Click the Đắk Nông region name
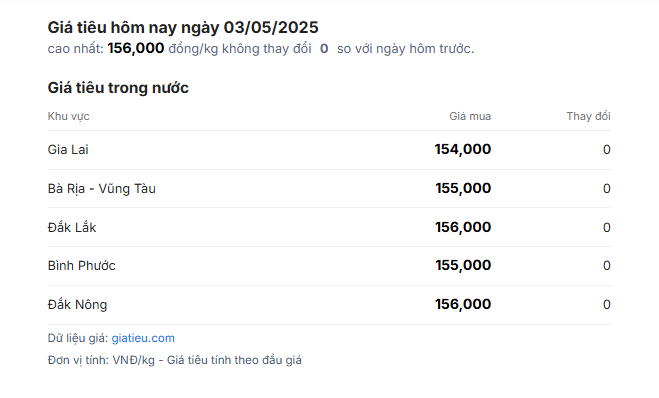This screenshot has width=659, height=398. point(77,304)
